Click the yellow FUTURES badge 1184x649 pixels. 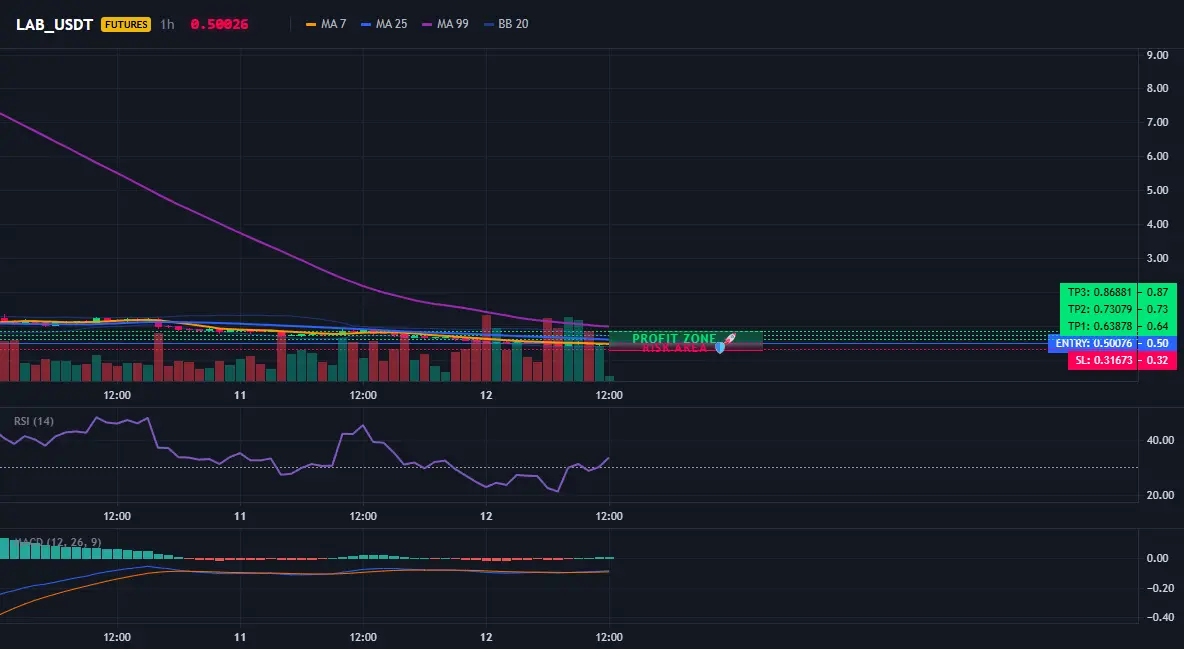pos(126,24)
